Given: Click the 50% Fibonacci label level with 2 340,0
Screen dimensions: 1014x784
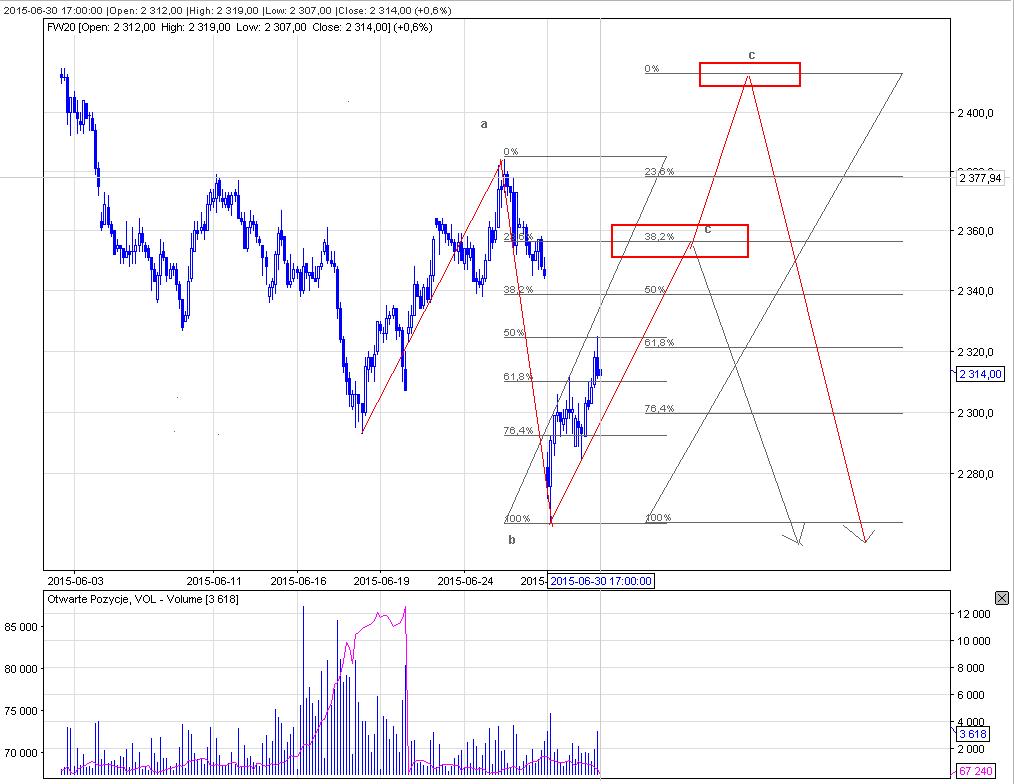Looking at the screenshot, I should [654, 289].
